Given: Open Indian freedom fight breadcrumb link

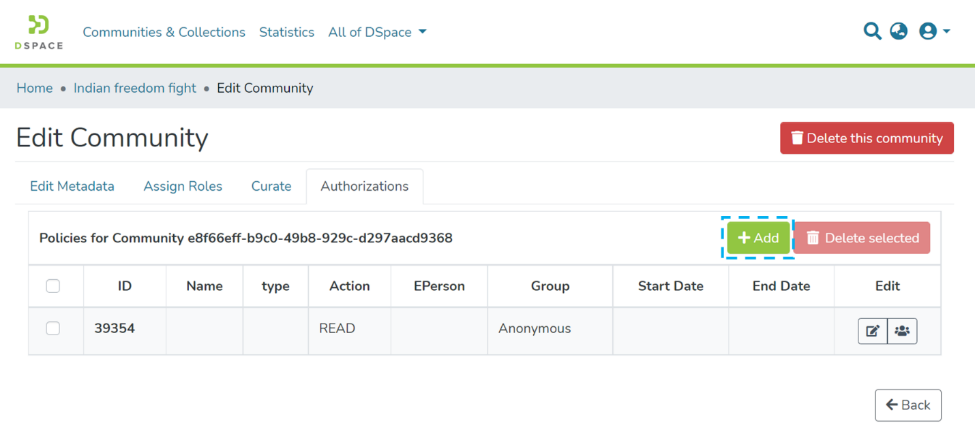Looking at the screenshot, I should coord(135,88).
